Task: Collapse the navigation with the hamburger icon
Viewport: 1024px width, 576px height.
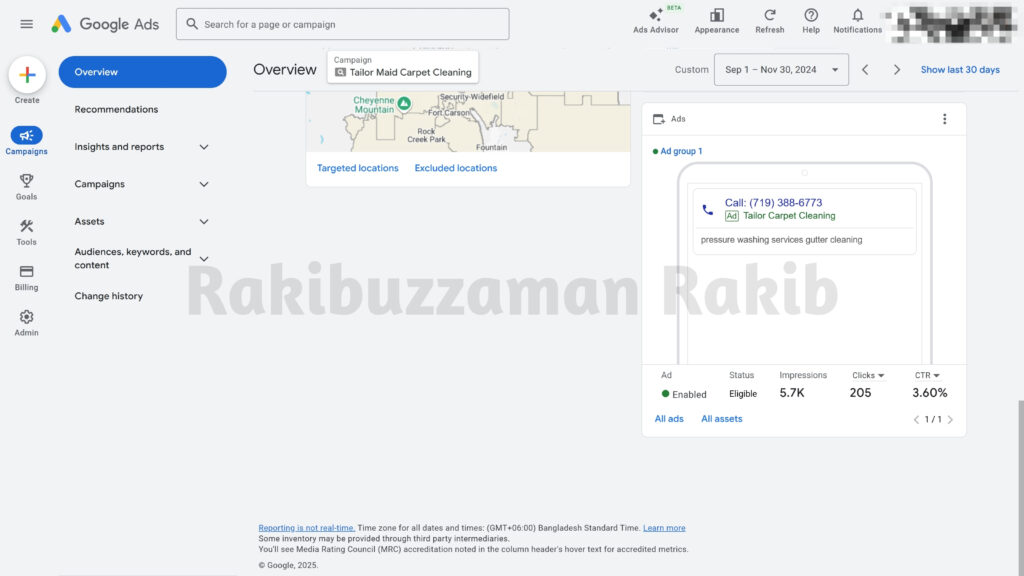Action: tap(26, 24)
